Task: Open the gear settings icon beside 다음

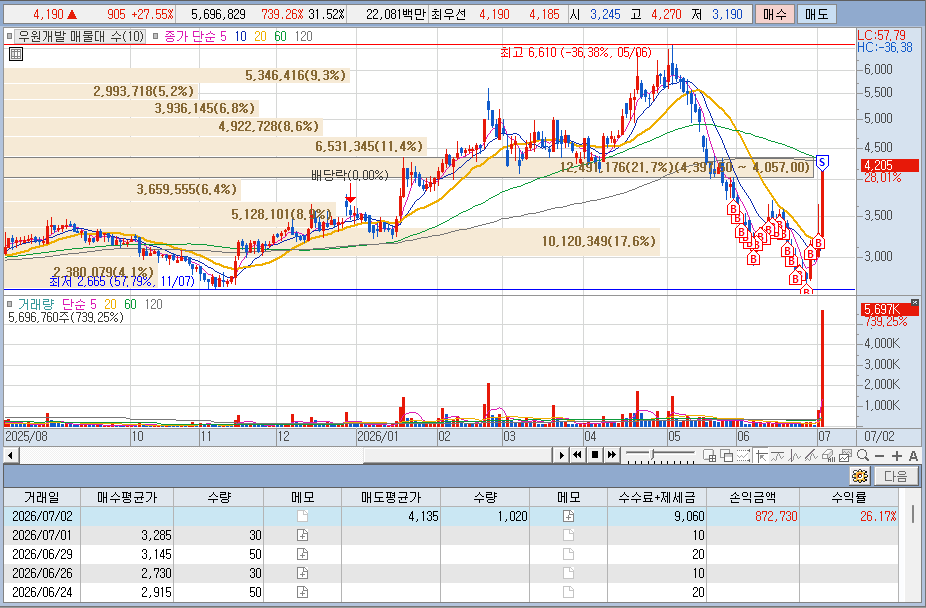Action: pyautogui.click(x=860, y=476)
